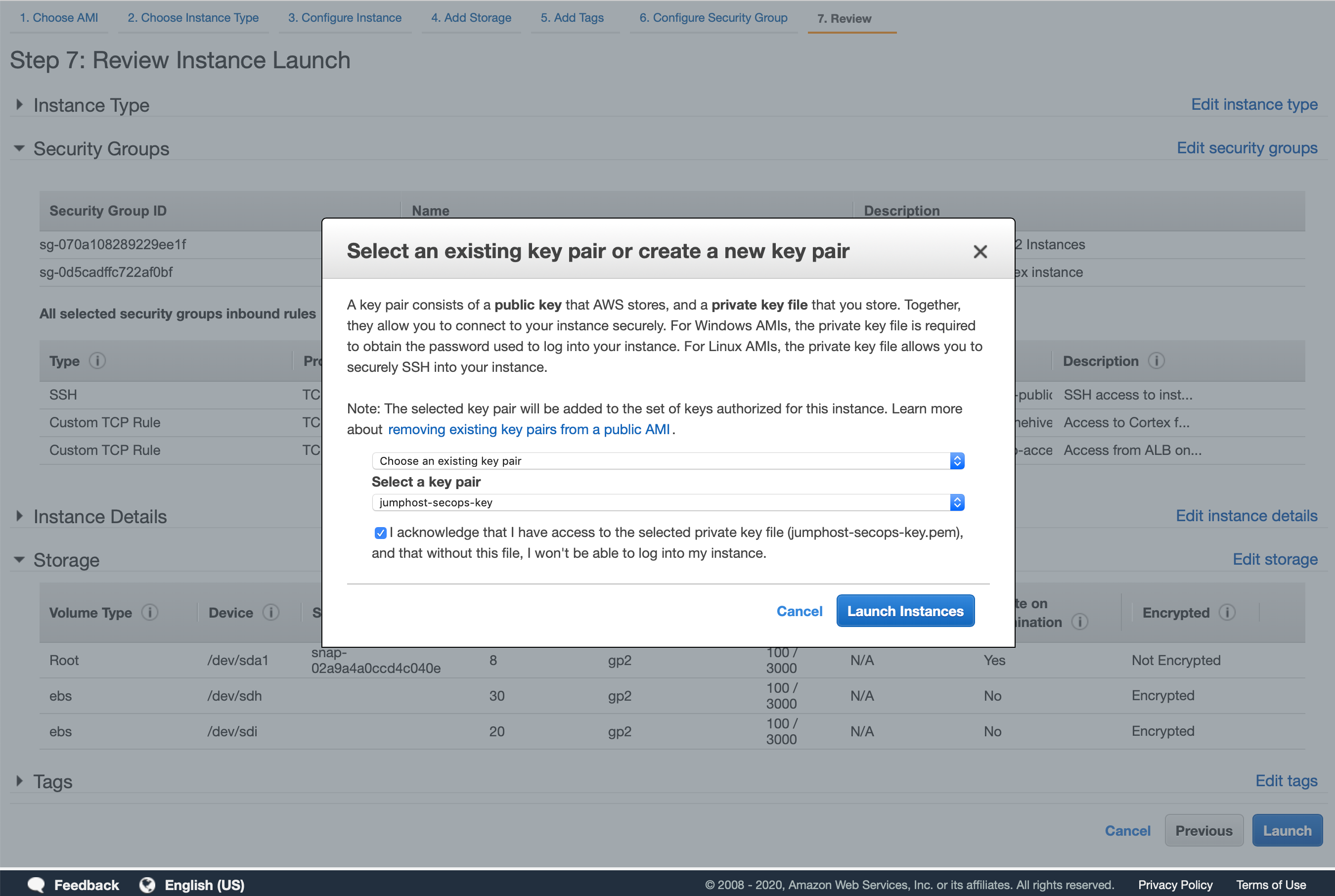Click info icon next to Volume Type

(151, 612)
